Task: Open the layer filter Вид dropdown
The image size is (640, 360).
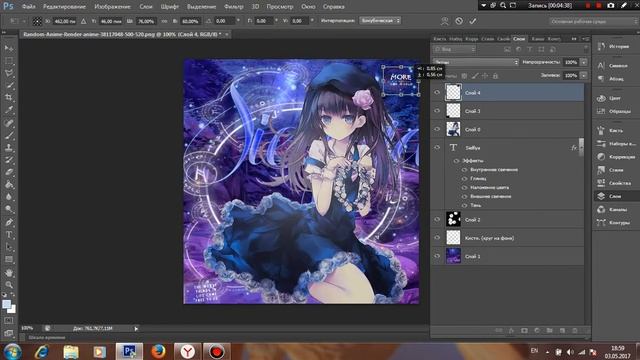Action: pyautogui.click(x=455, y=49)
